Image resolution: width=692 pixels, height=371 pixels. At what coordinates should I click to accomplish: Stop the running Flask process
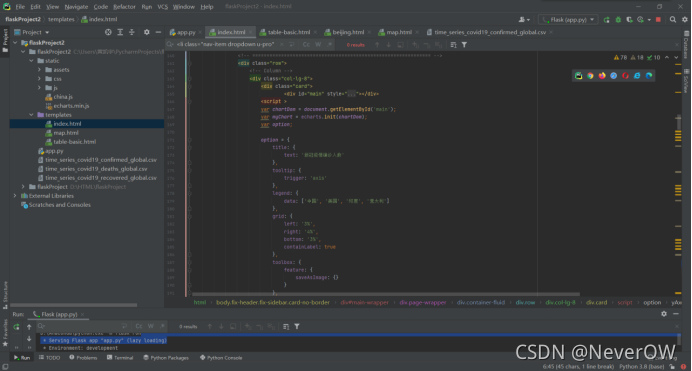[658, 20]
